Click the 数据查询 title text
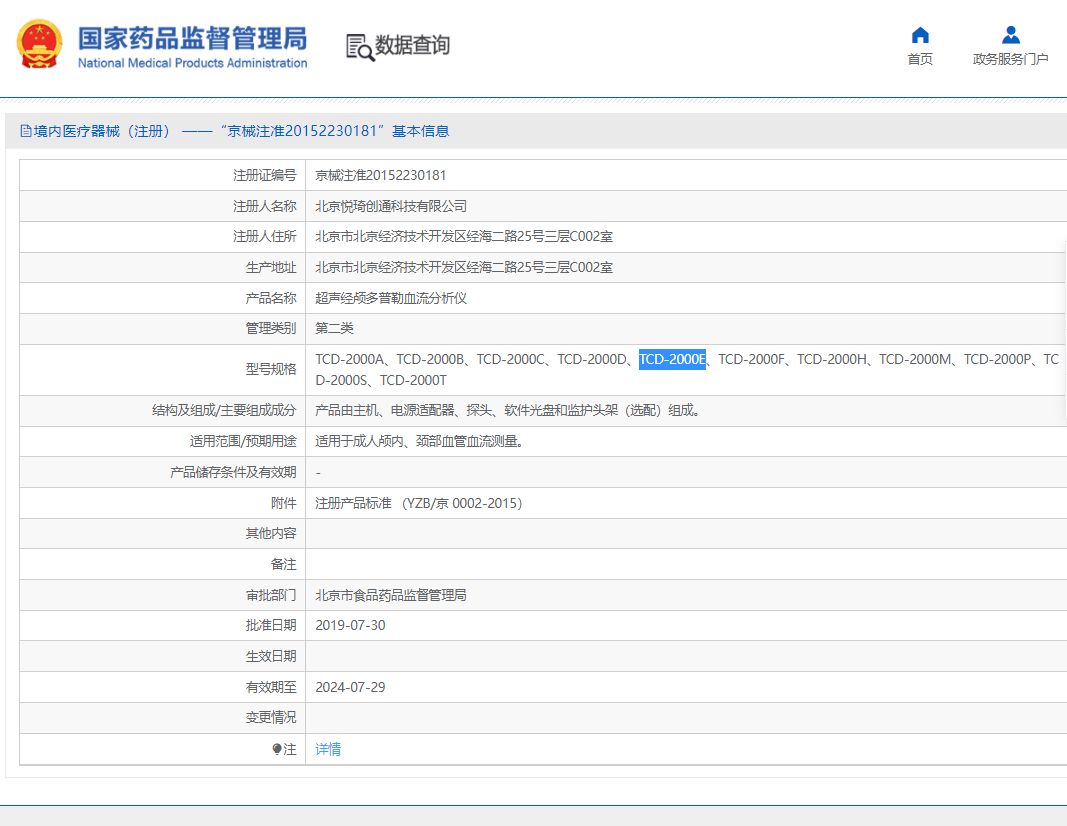The height and width of the screenshot is (826, 1067). [x=412, y=45]
